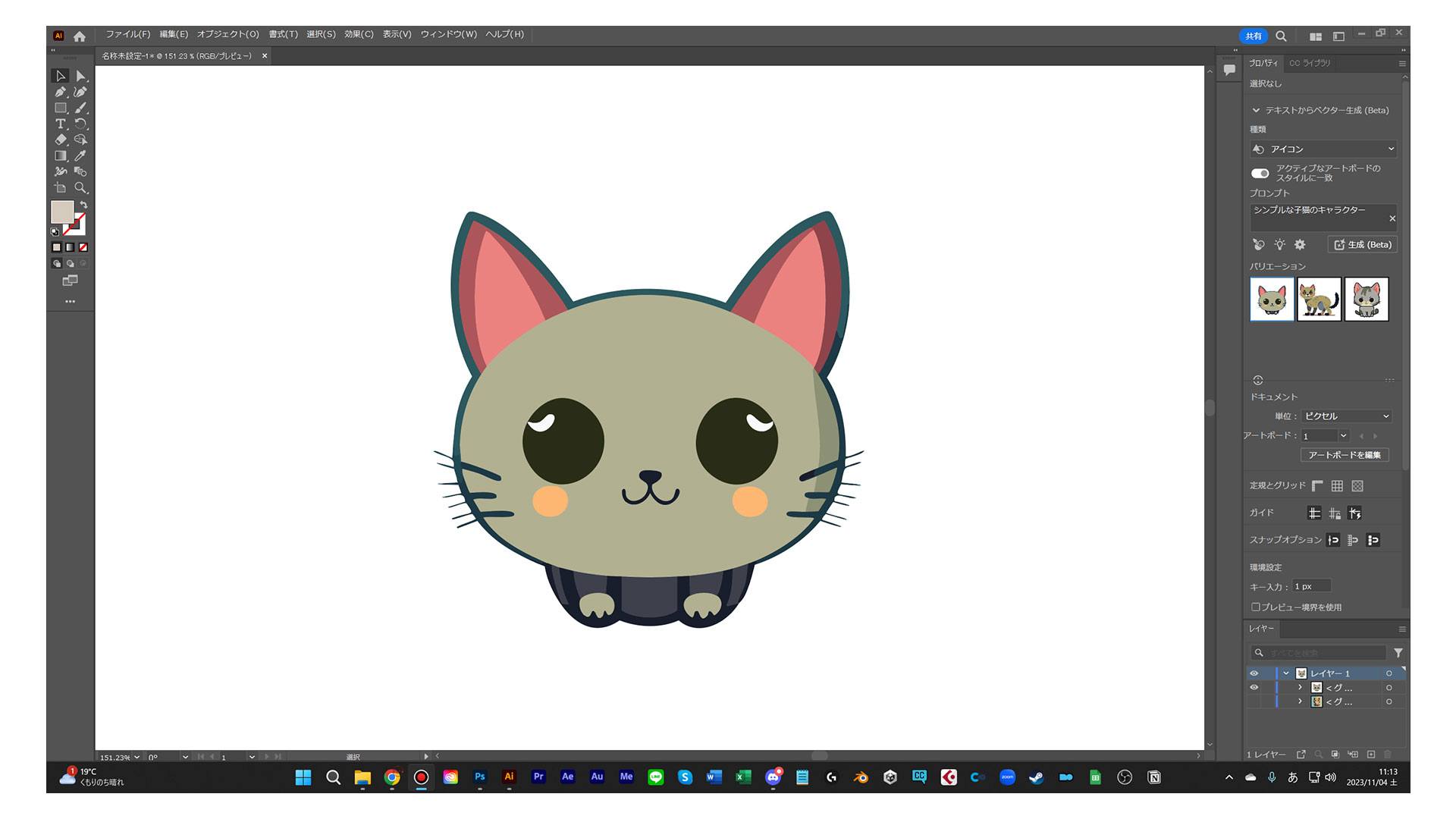Image resolution: width=1456 pixels, height=819 pixels.
Task: Hide レイヤー 1 visibility eye
Action: tap(1254, 673)
